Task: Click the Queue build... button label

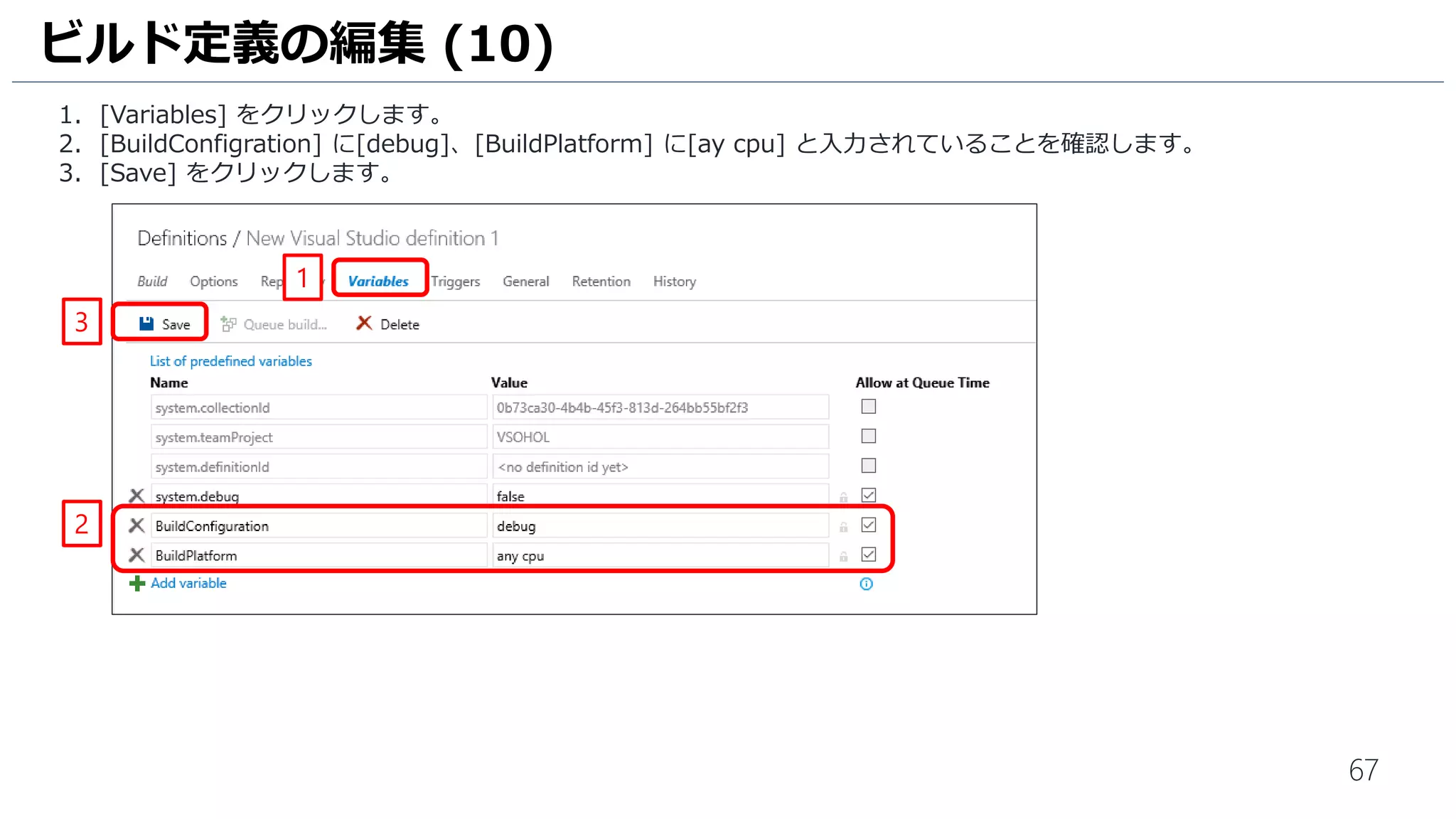Action: click(285, 325)
